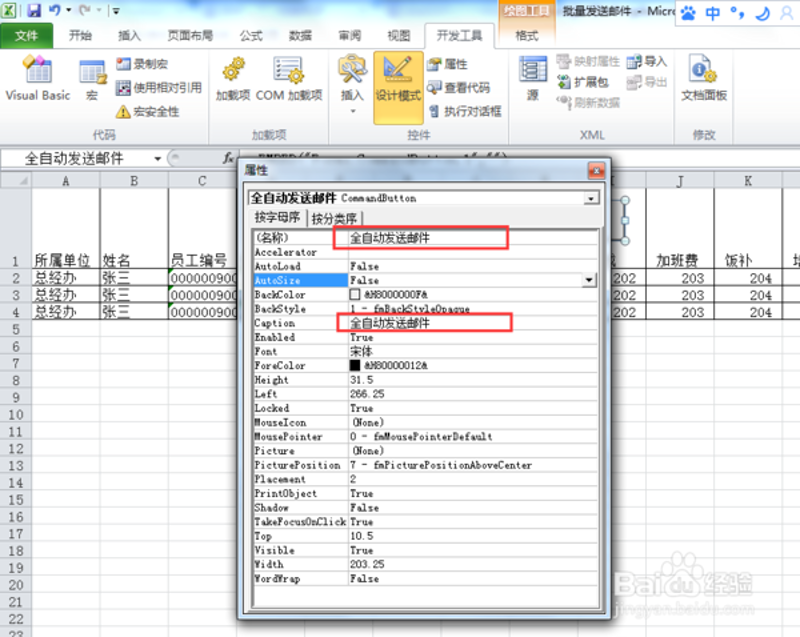
Task: Select the Locked property row
Action: [x=425, y=408]
